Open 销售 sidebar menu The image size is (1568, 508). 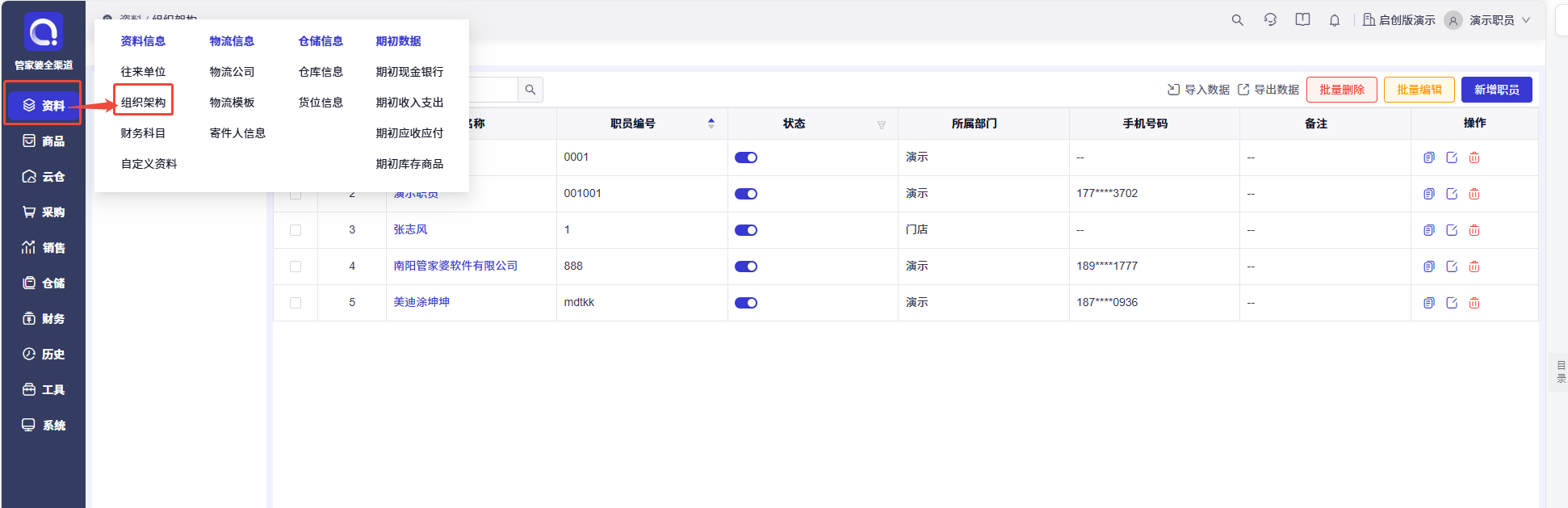click(x=44, y=248)
